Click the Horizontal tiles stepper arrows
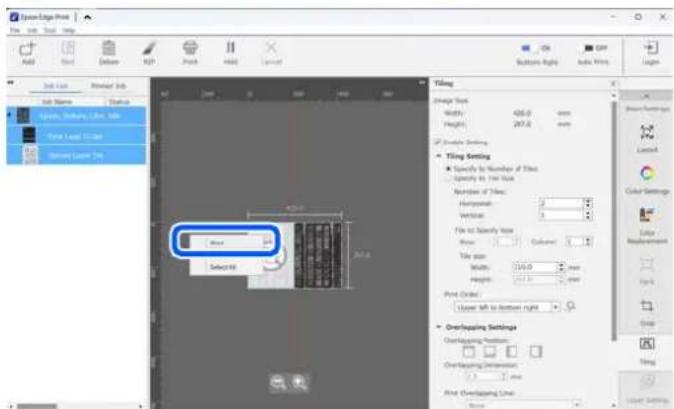The width and height of the screenshot is (674, 409). point(588,203)
